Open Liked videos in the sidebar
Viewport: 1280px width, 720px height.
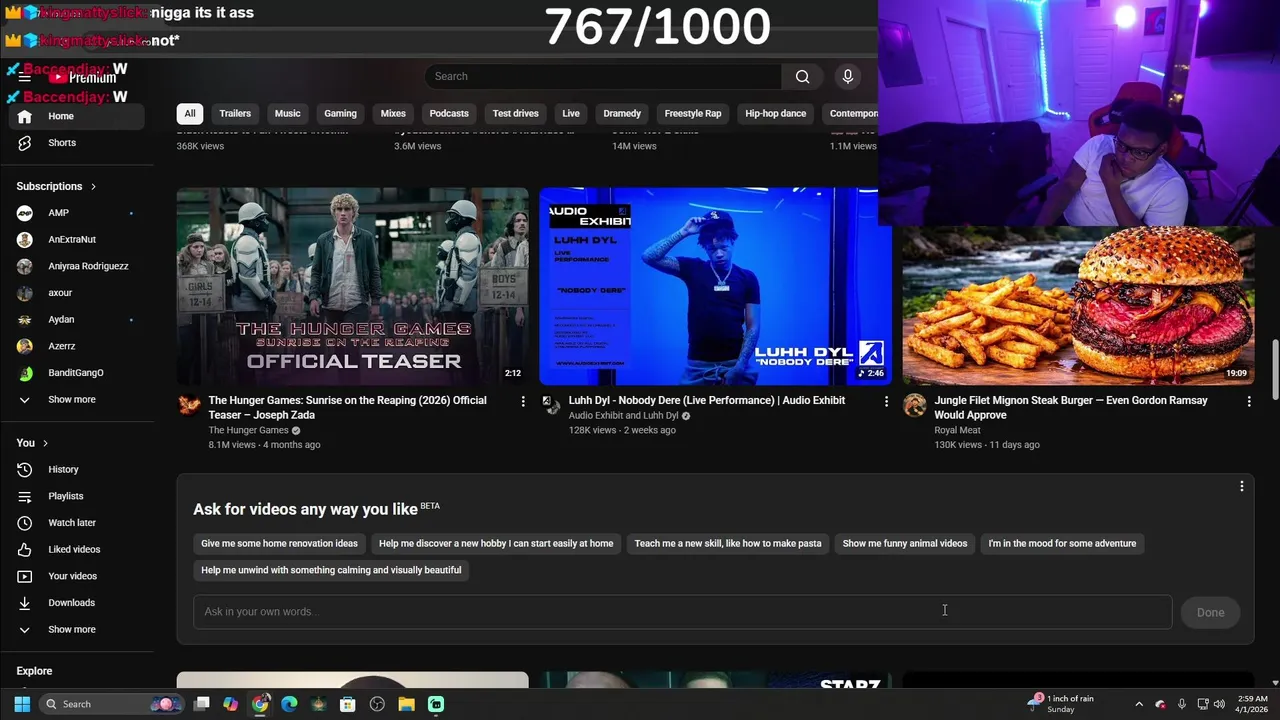point(76,549)
